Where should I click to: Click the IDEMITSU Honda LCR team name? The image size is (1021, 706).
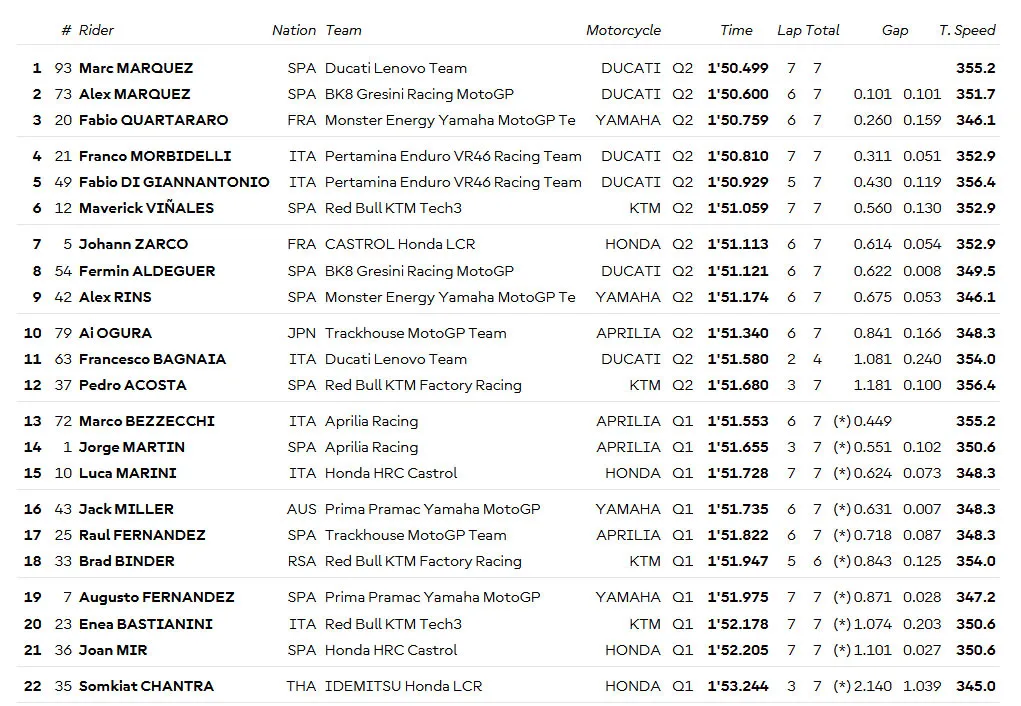click(x=404, y=686)
